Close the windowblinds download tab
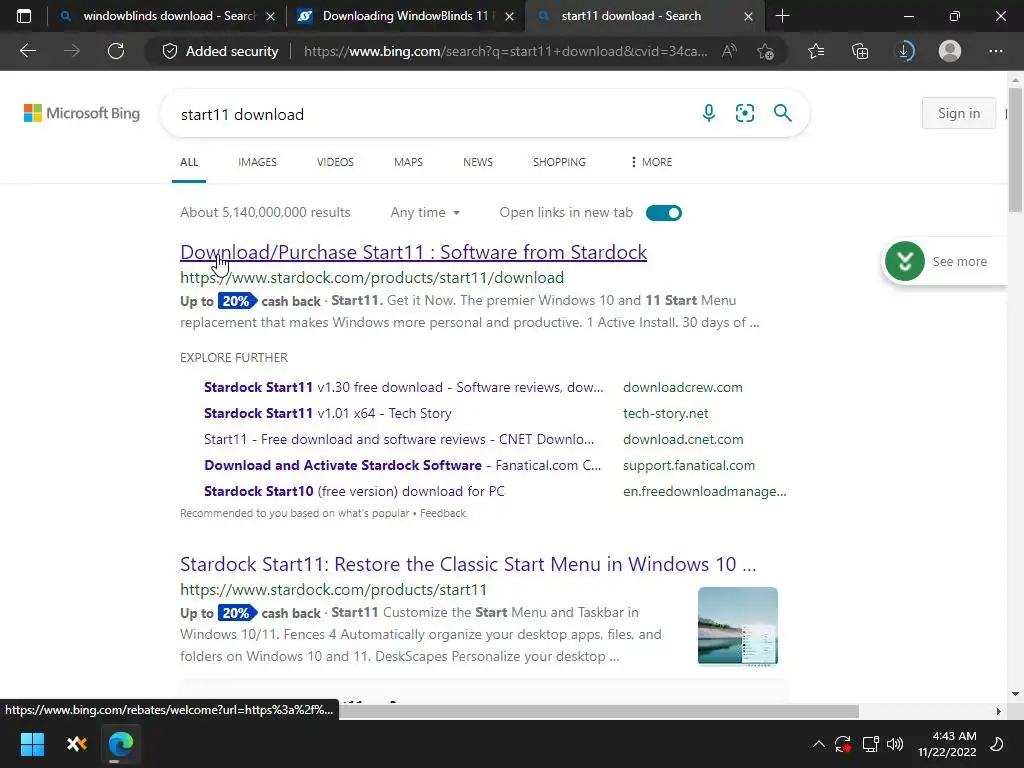Image resolution: width=1024 pixels, height=768 pixels. [270, 16]
